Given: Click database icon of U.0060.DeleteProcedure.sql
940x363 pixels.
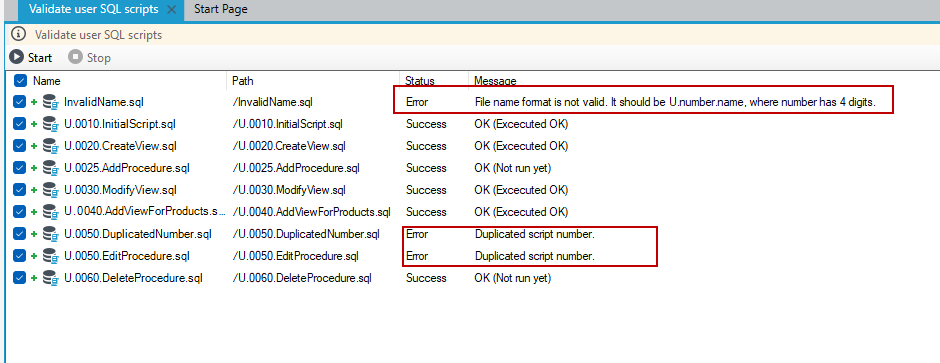Looking at the screenshot, I should click(x=50, y=278).
